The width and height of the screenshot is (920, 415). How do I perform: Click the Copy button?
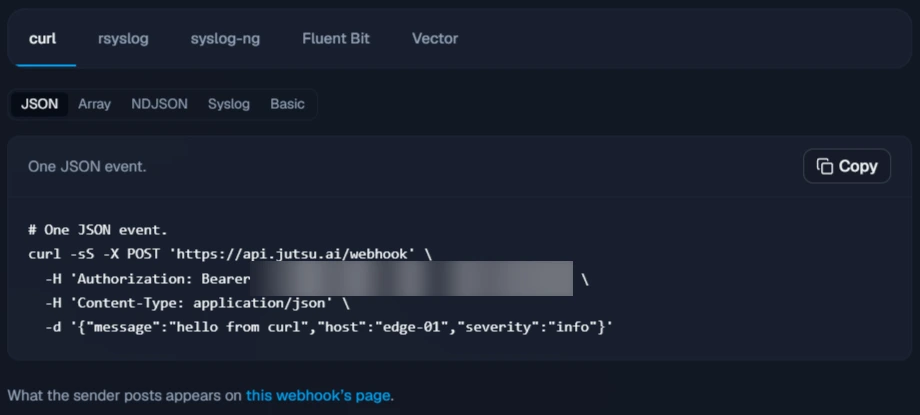tap(847, 166)
